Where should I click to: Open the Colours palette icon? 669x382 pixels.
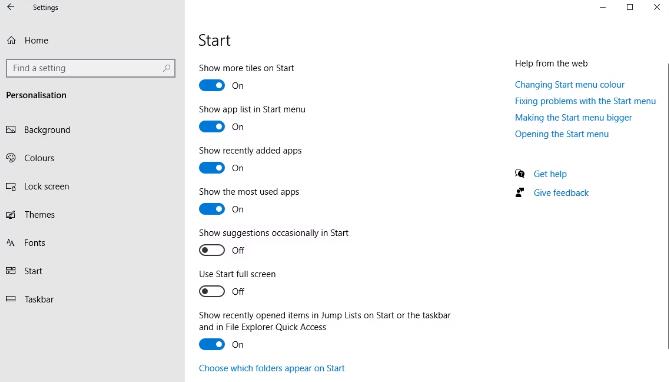(x=11, y=157)
